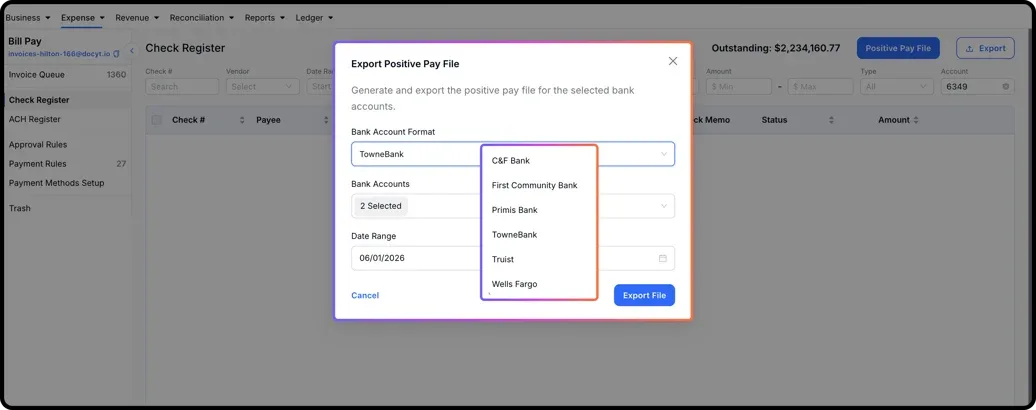Open the Revenue menu
This screenshot has height=410, width=1036.
(137, 18)
